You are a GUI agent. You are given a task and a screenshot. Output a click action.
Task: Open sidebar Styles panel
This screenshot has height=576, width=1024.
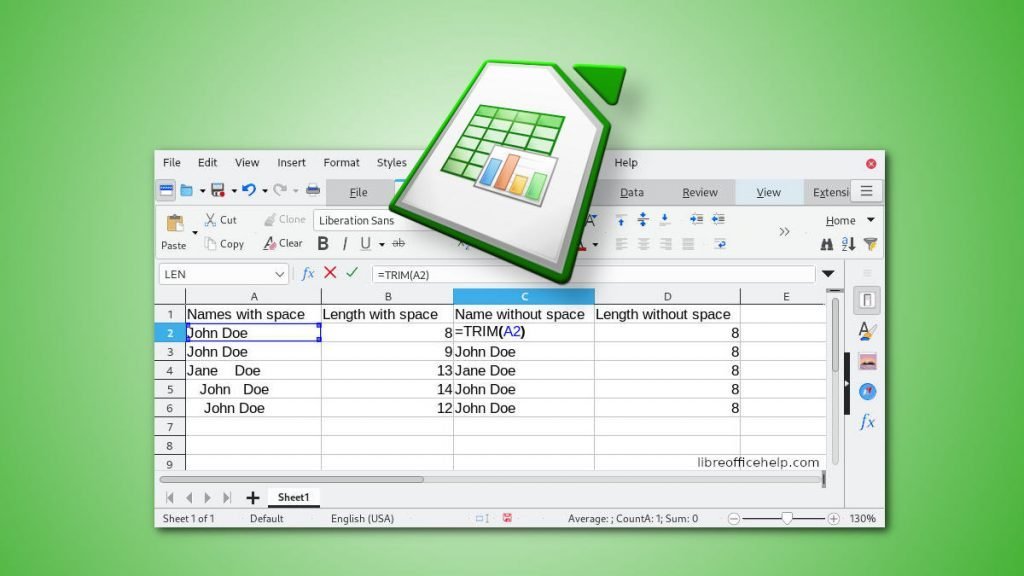click(x=867, y=331)
